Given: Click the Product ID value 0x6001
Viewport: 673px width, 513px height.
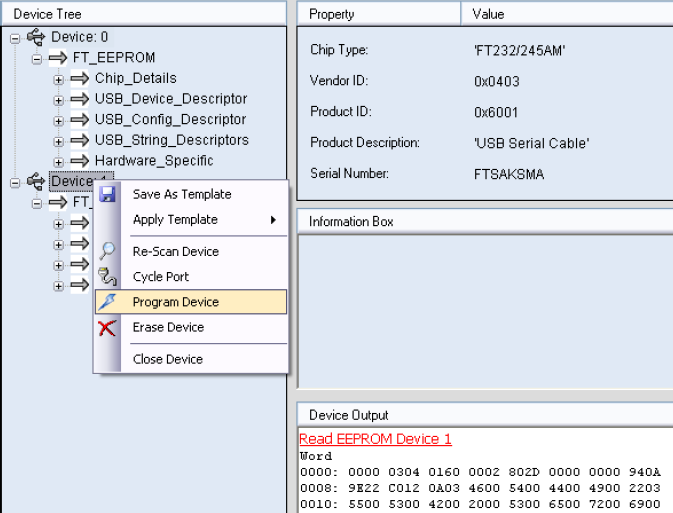Looking at the screenshot, I should 496,112.
